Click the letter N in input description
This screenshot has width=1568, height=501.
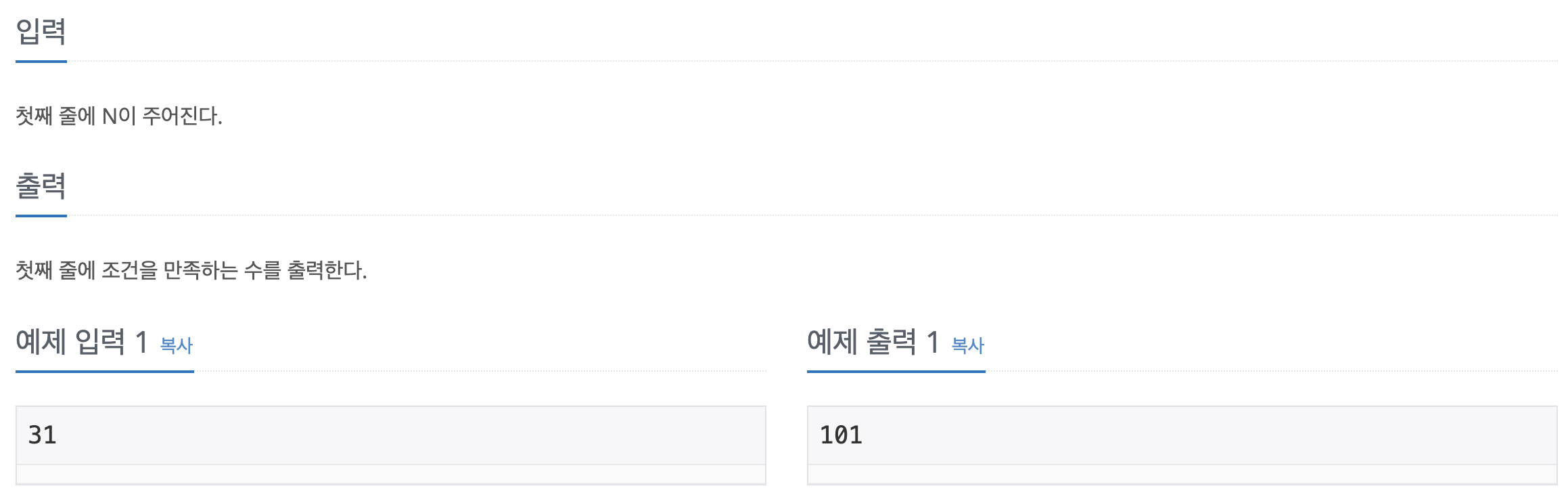pos(110,116)
